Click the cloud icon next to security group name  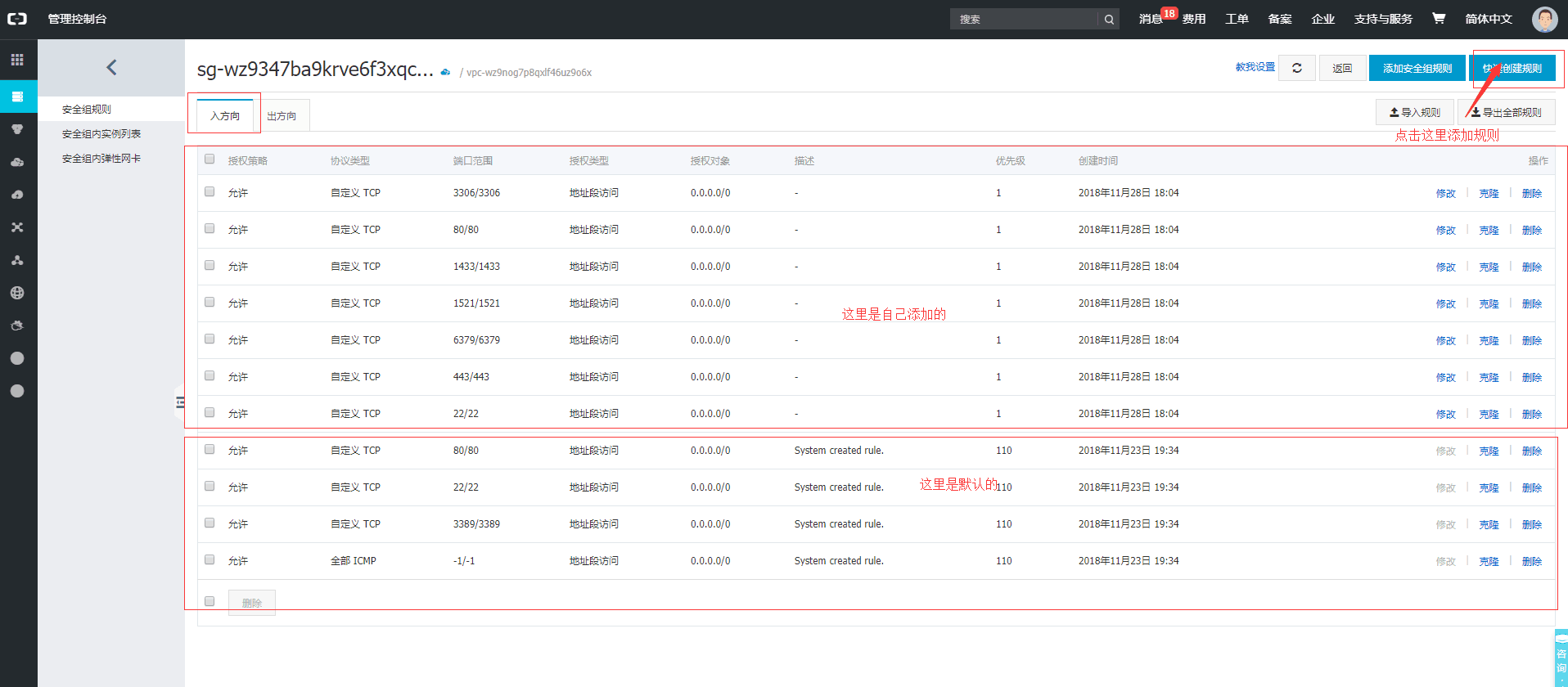pyautogui.click(x=445, y=72)
